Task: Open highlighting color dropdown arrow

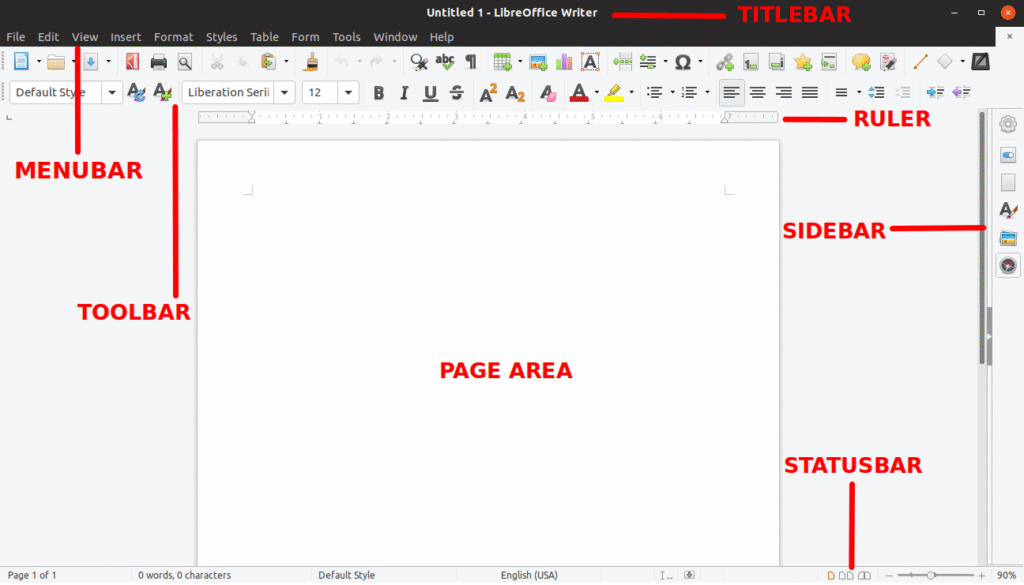Action: (x=631, y=93)
